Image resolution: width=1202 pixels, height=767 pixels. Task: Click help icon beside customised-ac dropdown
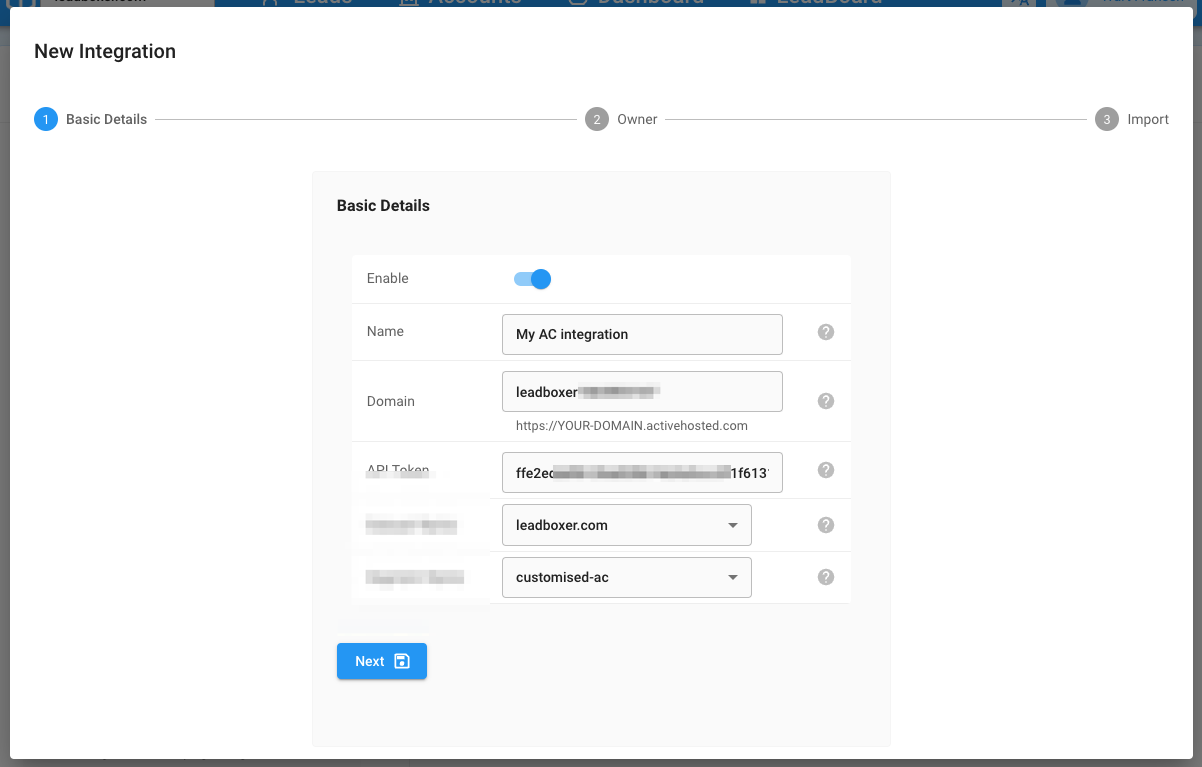pyautogui.click(x=826, y=577)
